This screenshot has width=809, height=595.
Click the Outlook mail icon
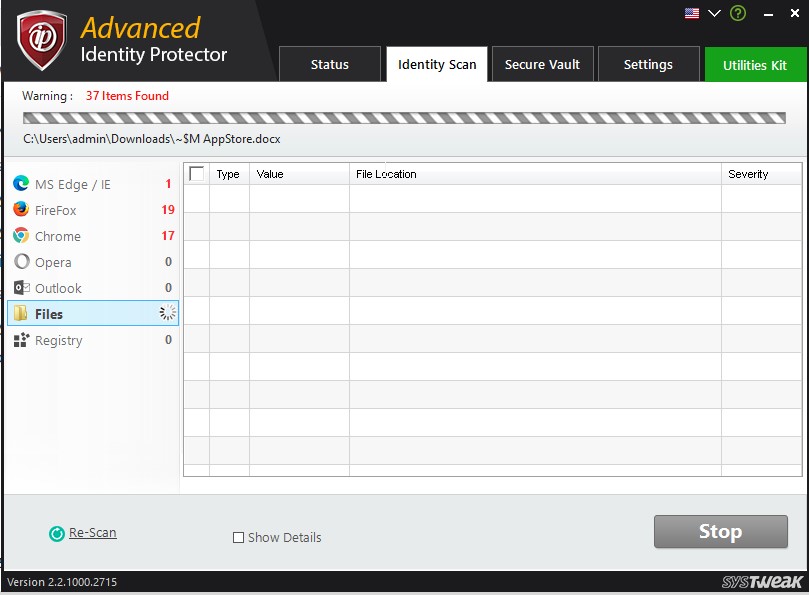point(21,288)
